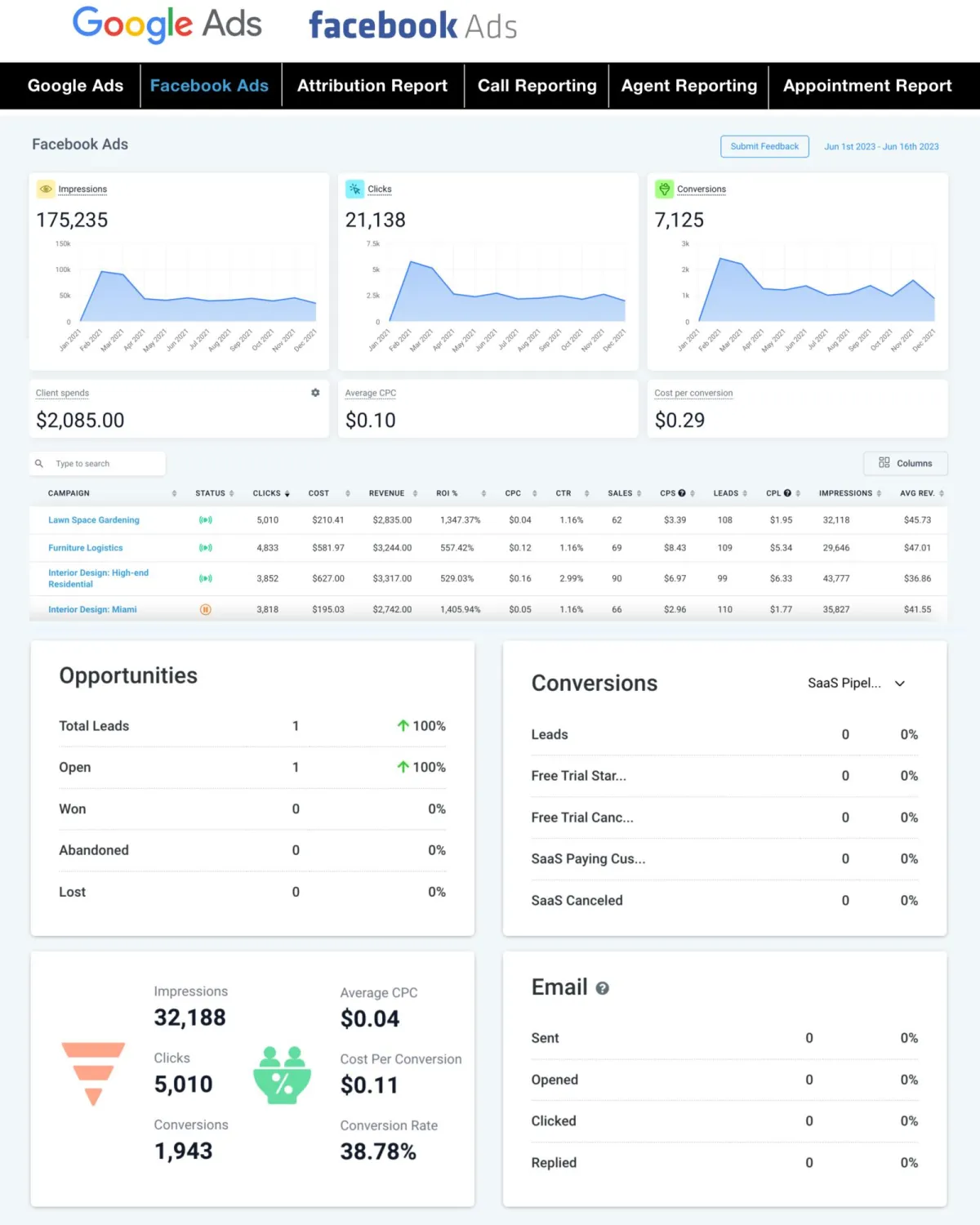The width and height of the screenshot is (980, 1225).
Task: Click green up arrow beside Total Leads
Action: (403, 725)
